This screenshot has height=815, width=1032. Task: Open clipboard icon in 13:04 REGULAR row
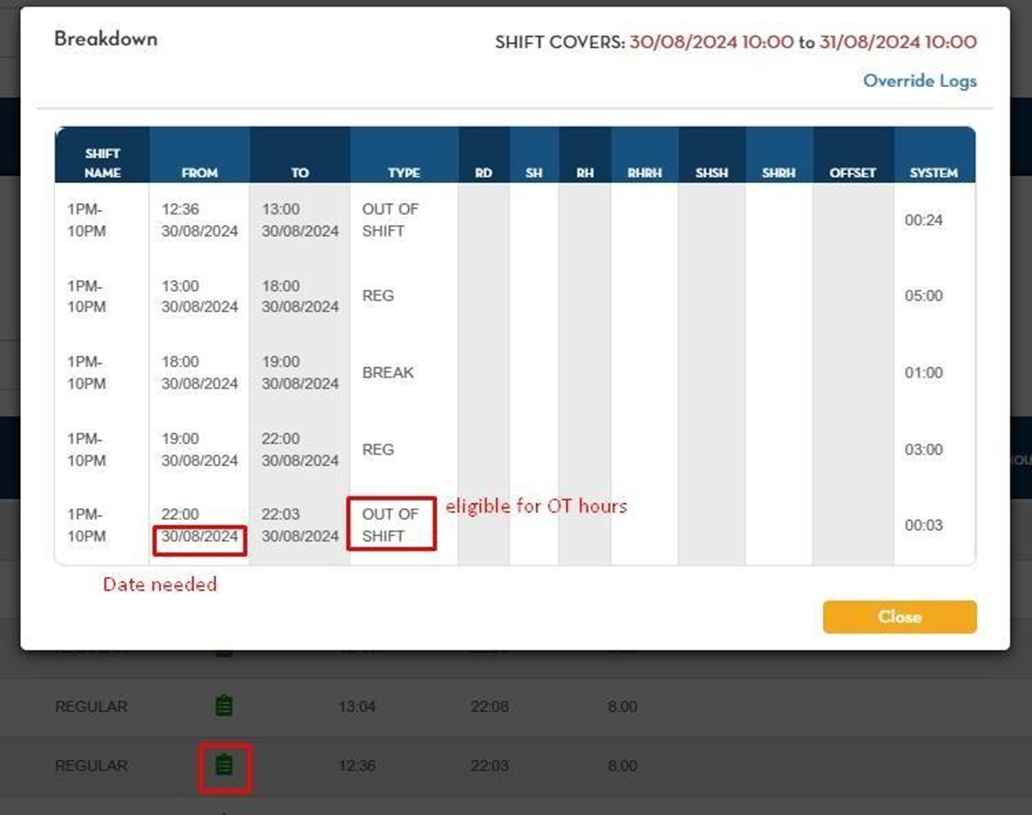pyautogui.click(x=224, y=706)
